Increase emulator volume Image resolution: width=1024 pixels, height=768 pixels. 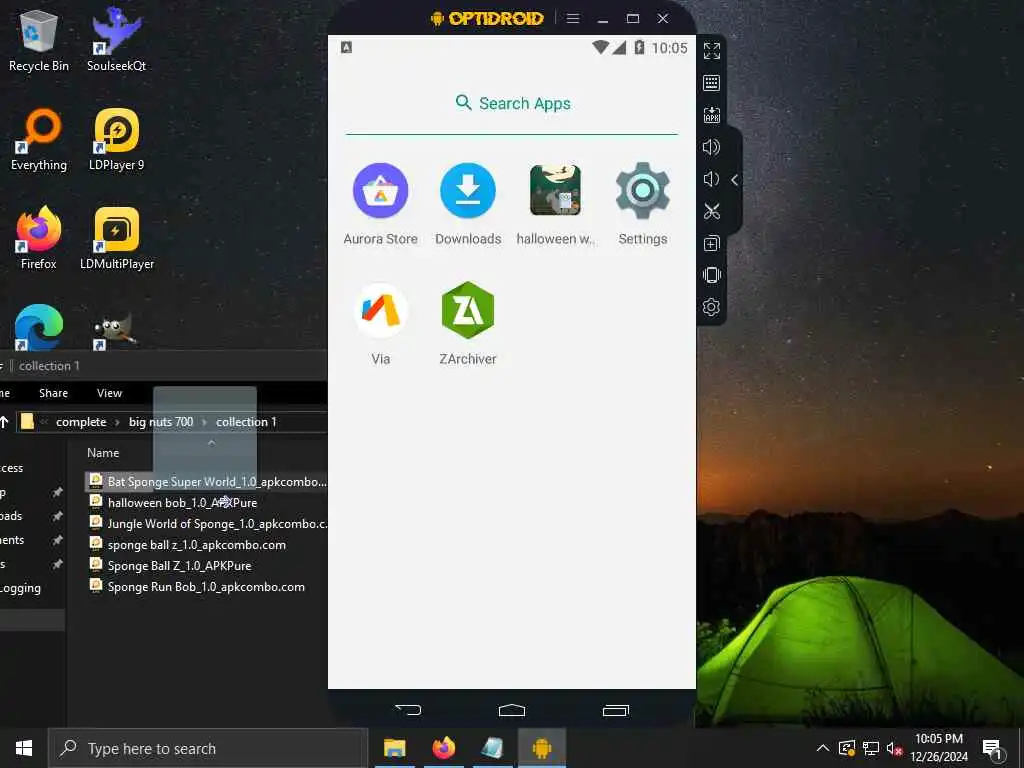(711, 147)
